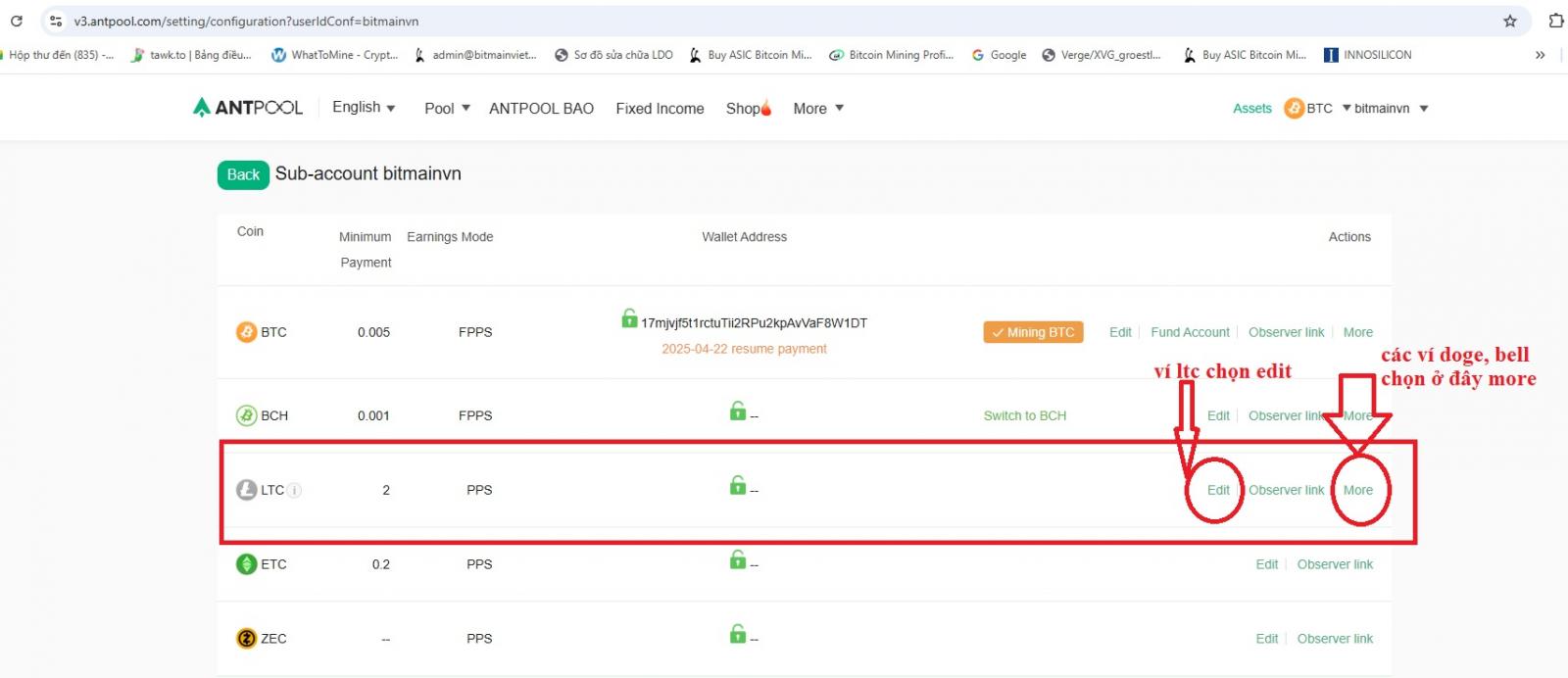Open the bitmainvn account dropdown
The height and width of the screenshot is (678, 1568).
pos(1392,109)
